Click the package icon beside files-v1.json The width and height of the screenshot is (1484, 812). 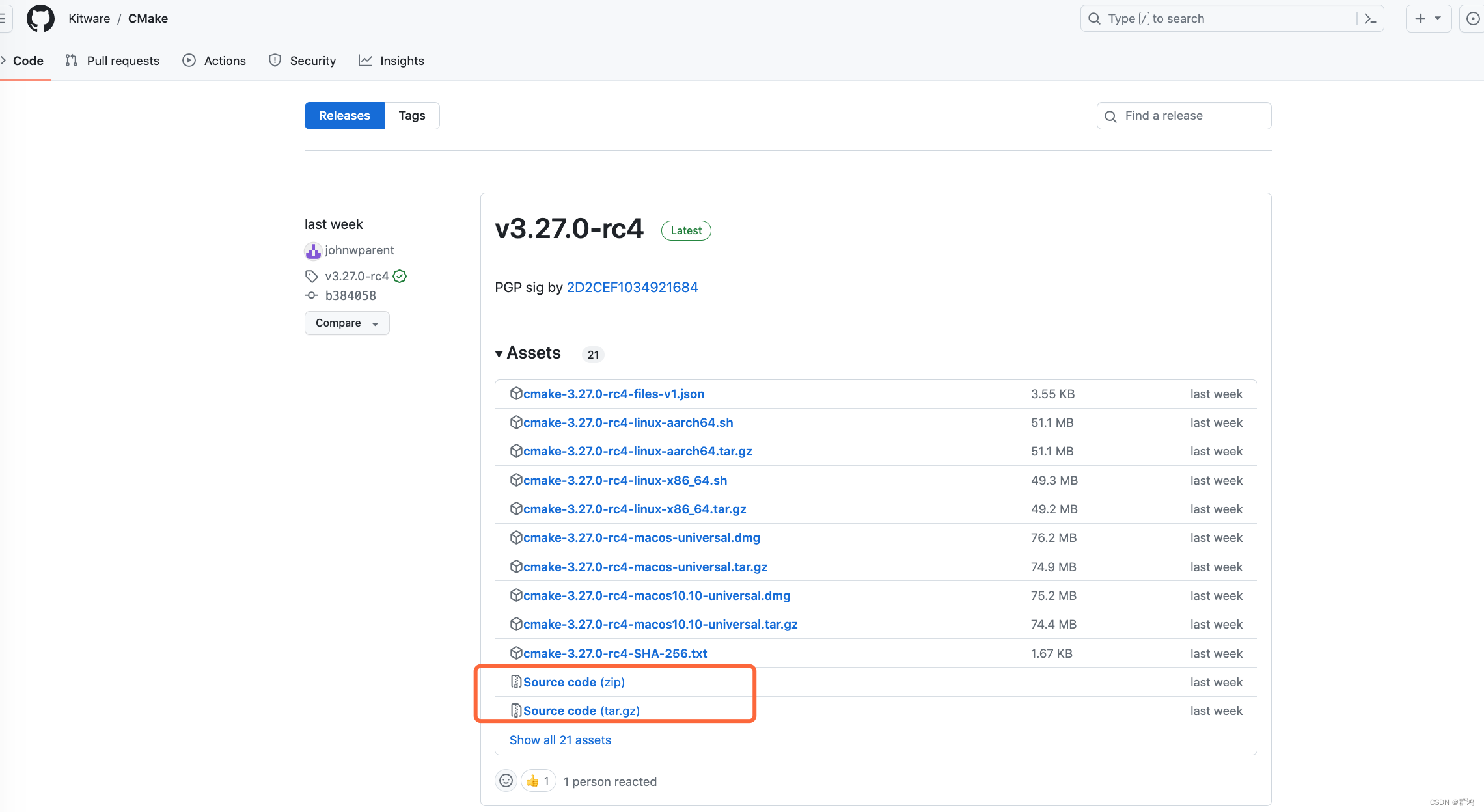click(516, 394)
